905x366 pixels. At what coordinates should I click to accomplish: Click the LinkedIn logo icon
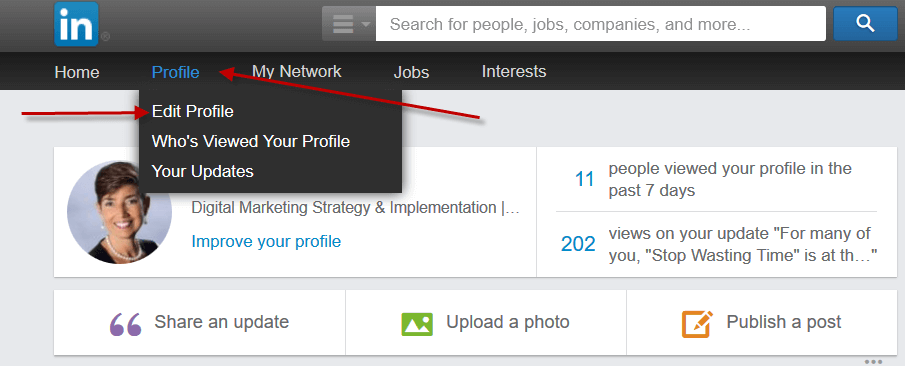76,24
